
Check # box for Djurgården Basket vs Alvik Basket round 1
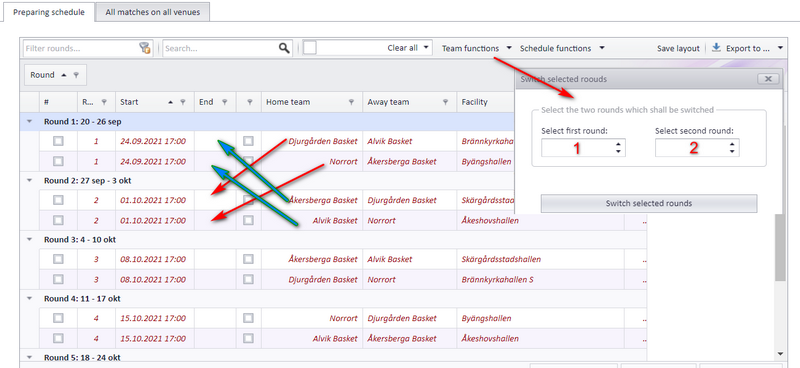pos(58,141)
